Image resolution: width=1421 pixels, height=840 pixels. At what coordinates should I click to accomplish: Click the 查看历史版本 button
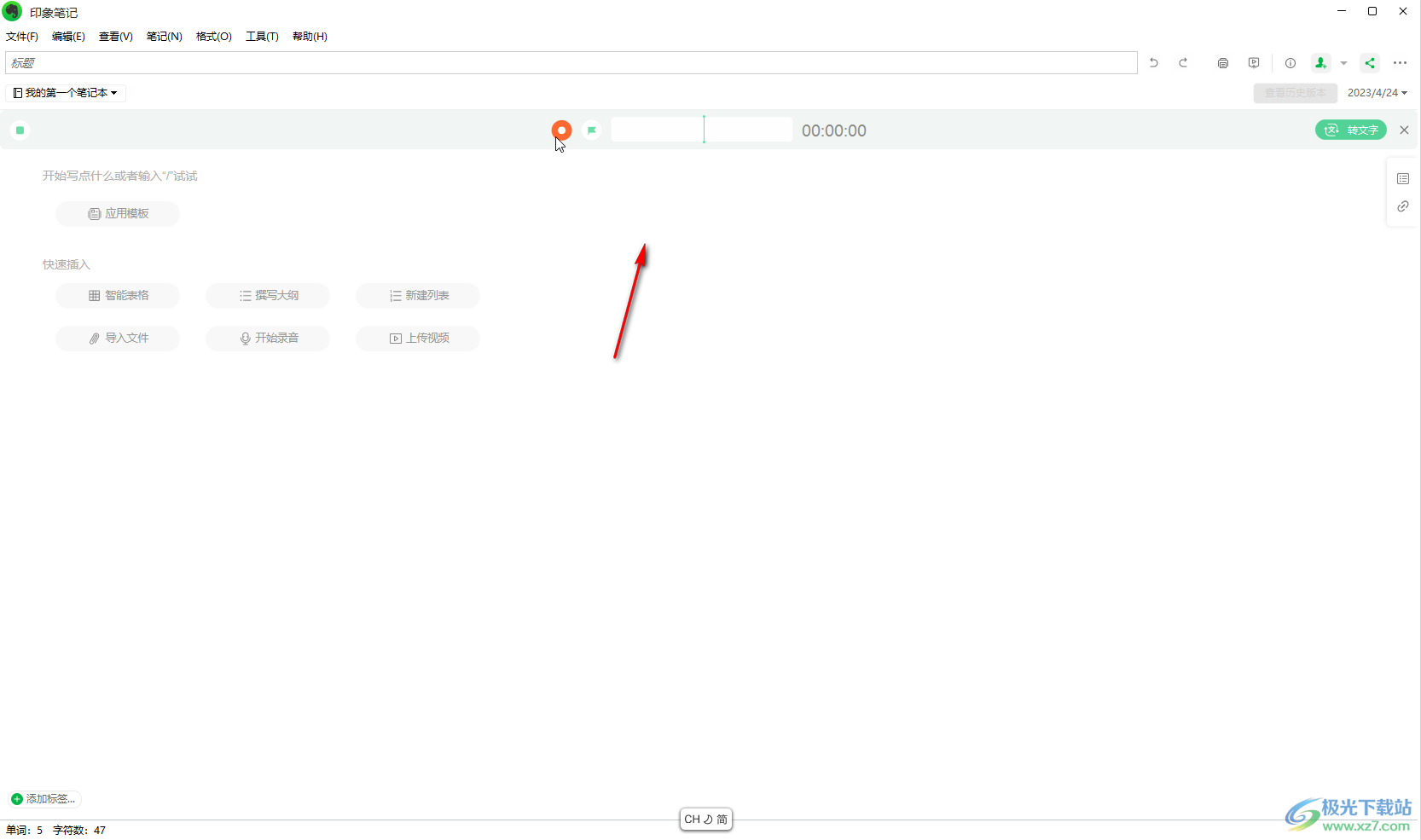pyautogui.click(x=1295, y=93)
